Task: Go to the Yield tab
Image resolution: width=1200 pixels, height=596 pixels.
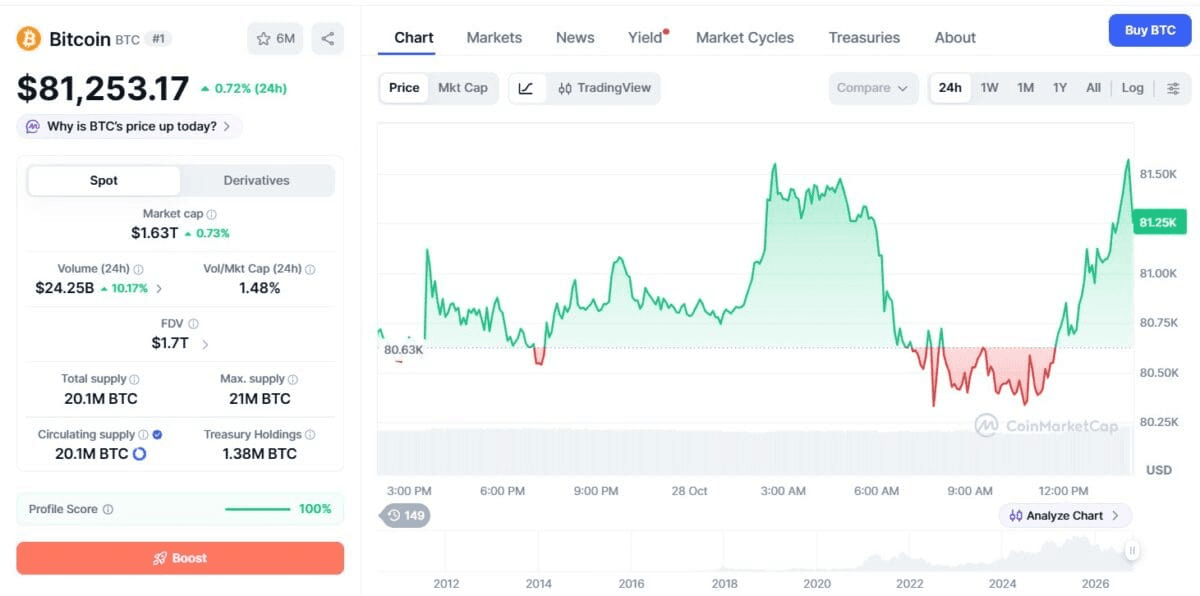Action: click(645, 38)
